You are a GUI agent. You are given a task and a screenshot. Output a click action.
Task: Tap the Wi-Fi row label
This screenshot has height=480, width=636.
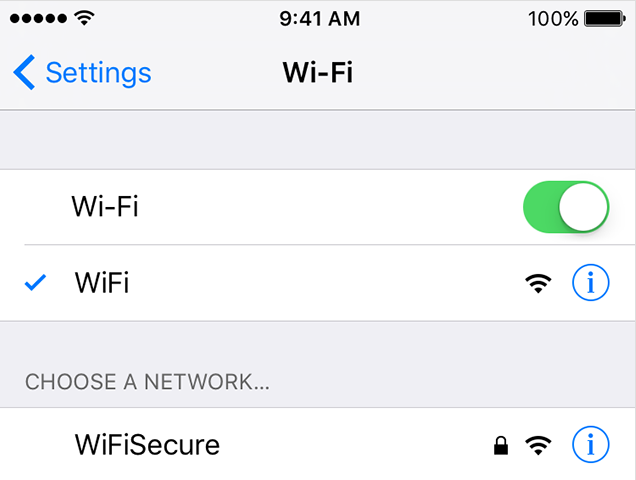(x=105, y=207)
